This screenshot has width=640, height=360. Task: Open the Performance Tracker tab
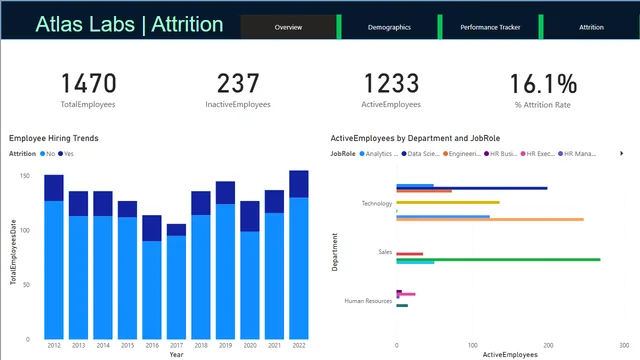pos(490,27)
